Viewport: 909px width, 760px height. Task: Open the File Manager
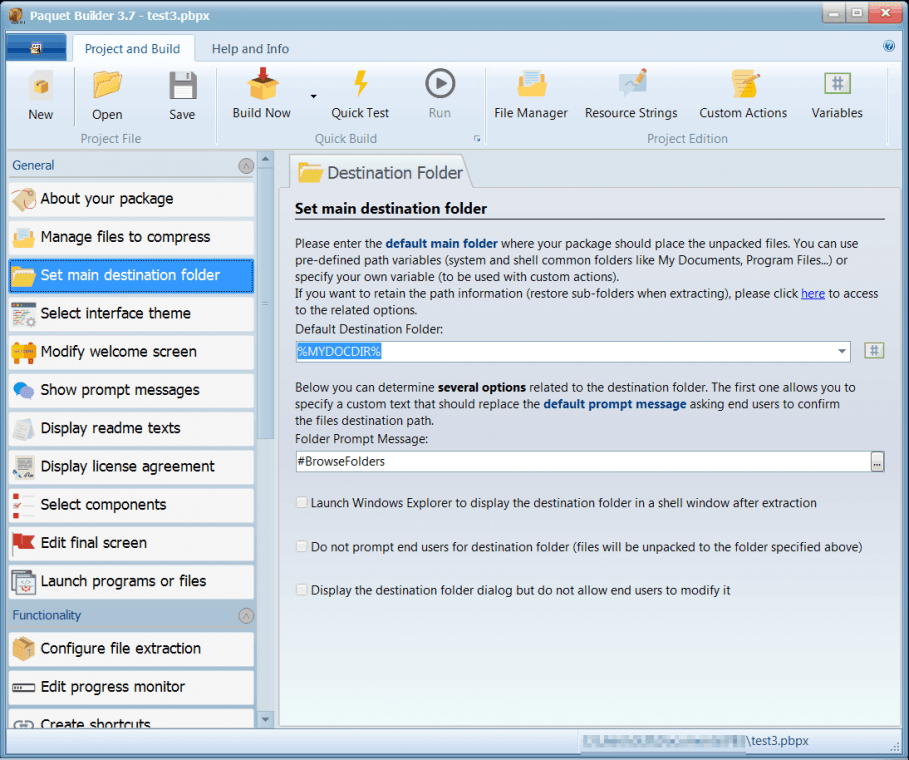(530, 95)
